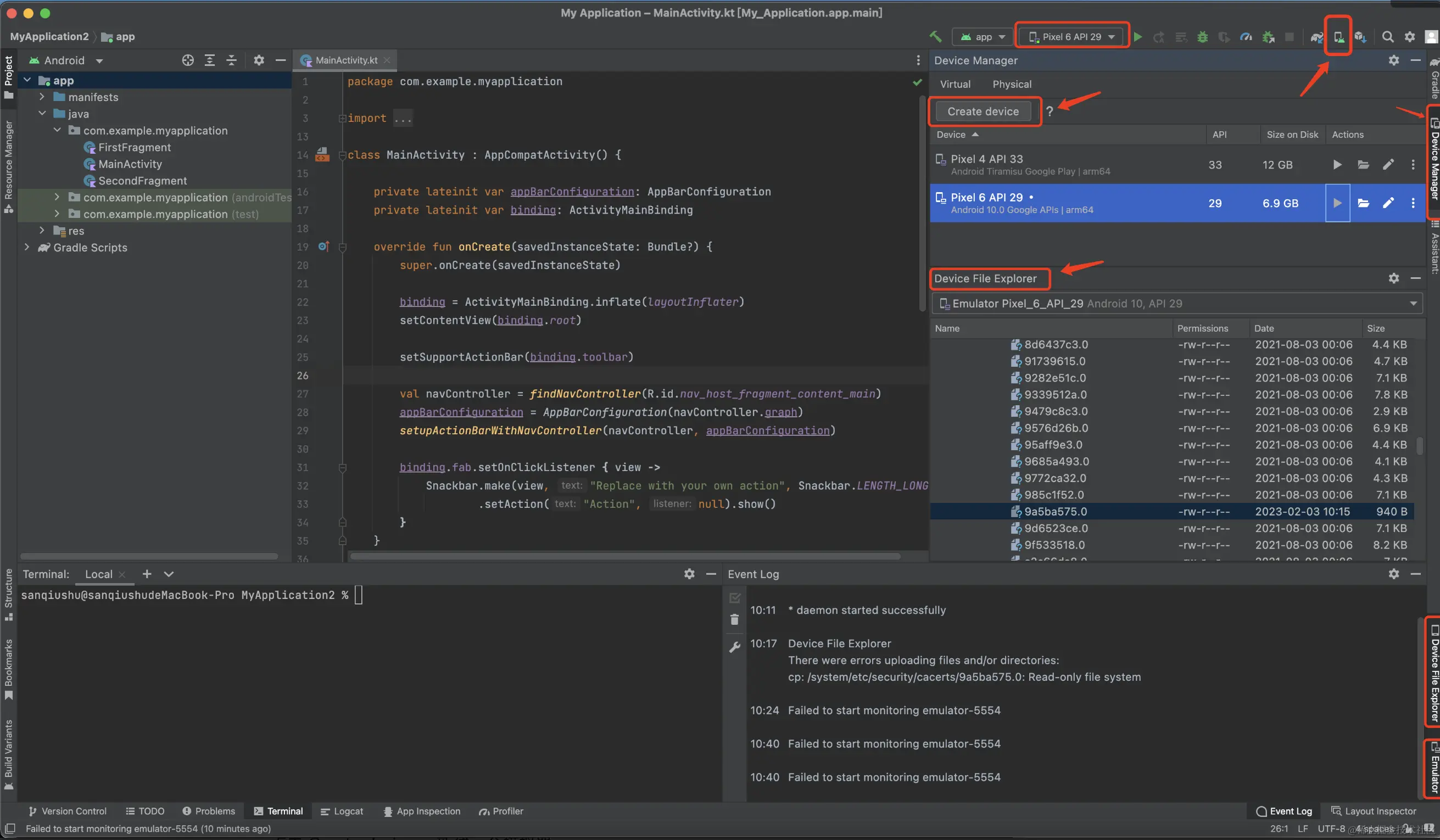Launch Pixel 4 API 33 emulator
1440x840 pixels.
coord(1337,165)
